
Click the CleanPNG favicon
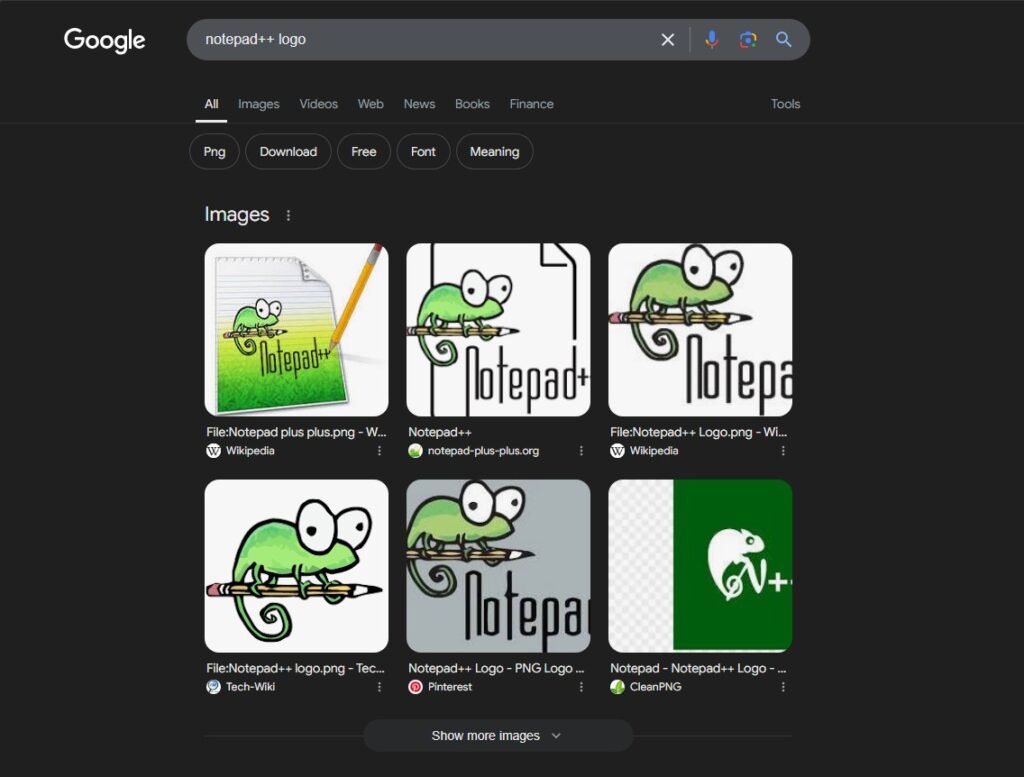coord(617,687)
